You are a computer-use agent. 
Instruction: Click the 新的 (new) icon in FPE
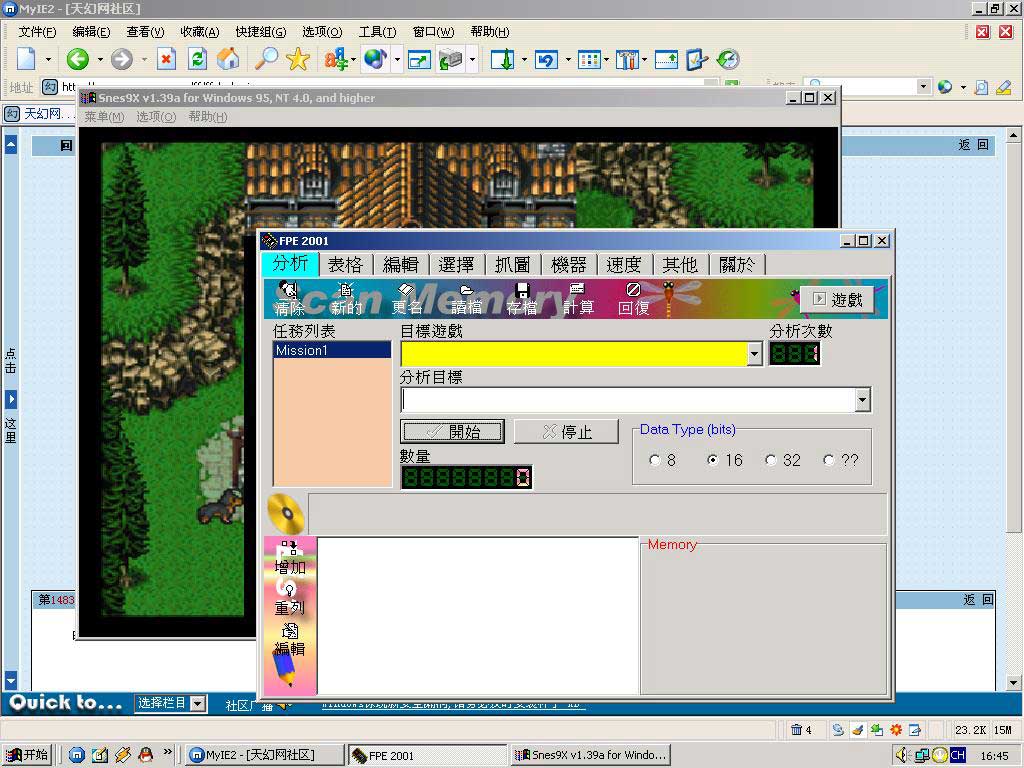coord(345,298)
